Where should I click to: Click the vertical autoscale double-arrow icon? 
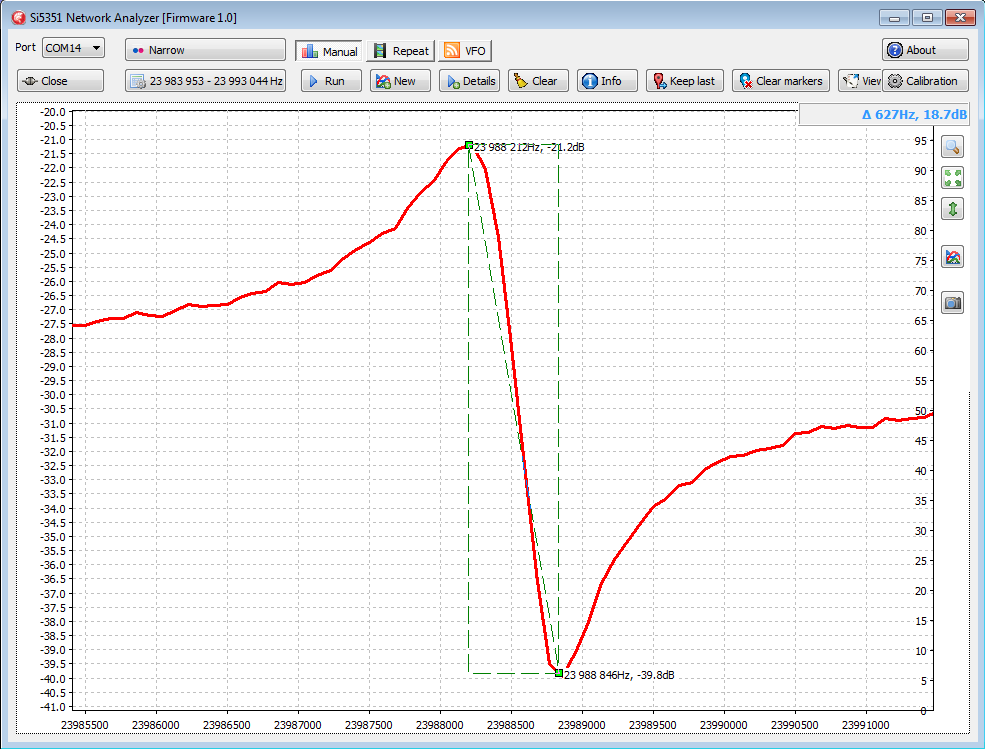click(x=952, y=209)
